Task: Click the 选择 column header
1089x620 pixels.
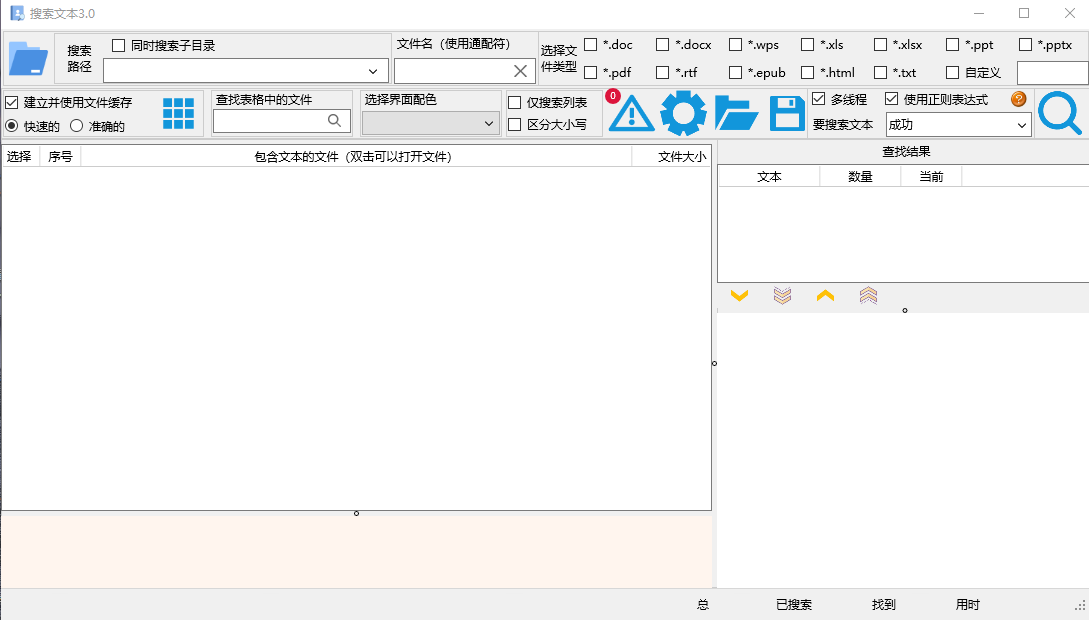Action: pos(20,157)
